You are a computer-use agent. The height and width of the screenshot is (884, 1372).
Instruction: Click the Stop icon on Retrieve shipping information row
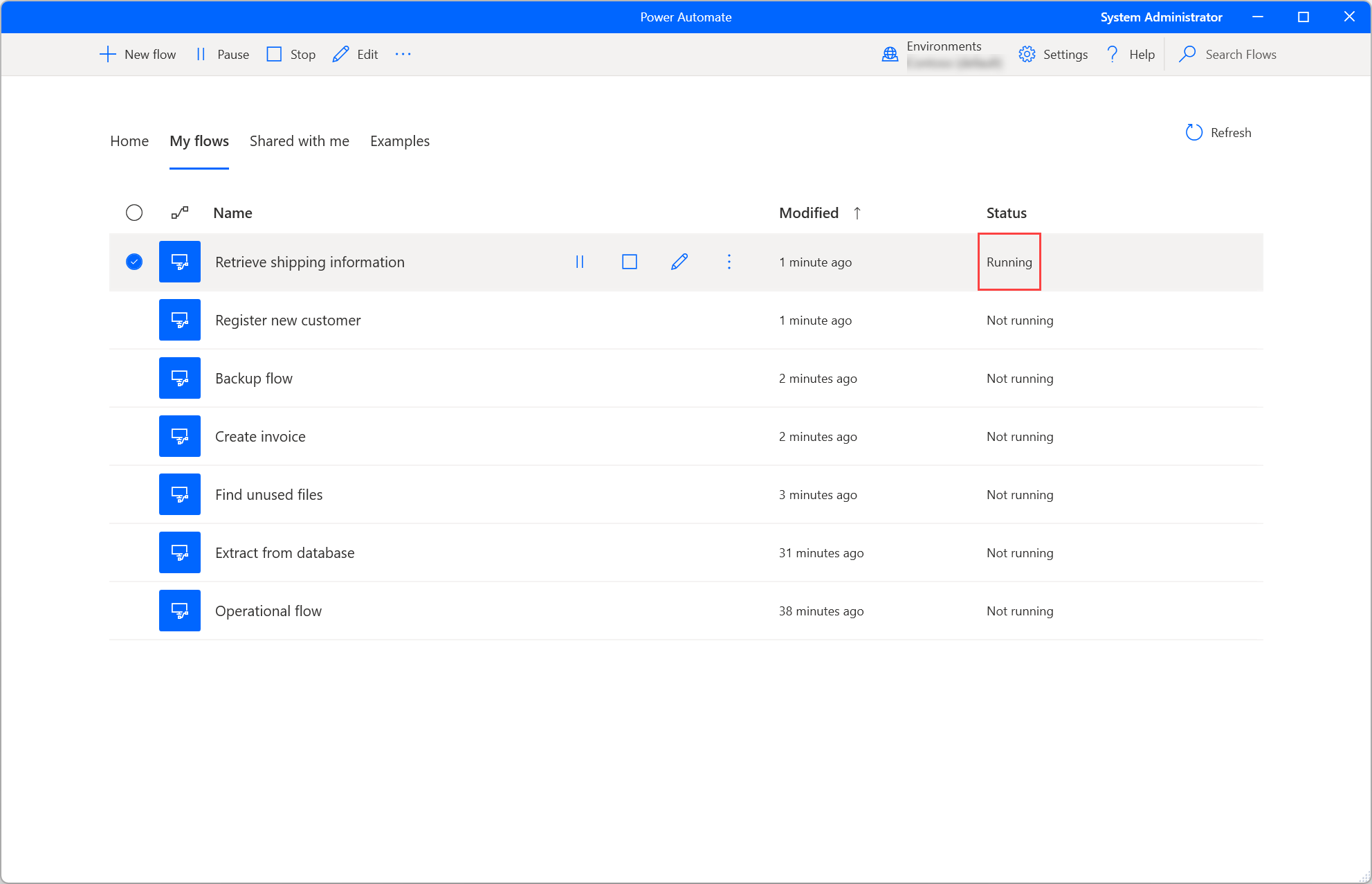(630, 261)
